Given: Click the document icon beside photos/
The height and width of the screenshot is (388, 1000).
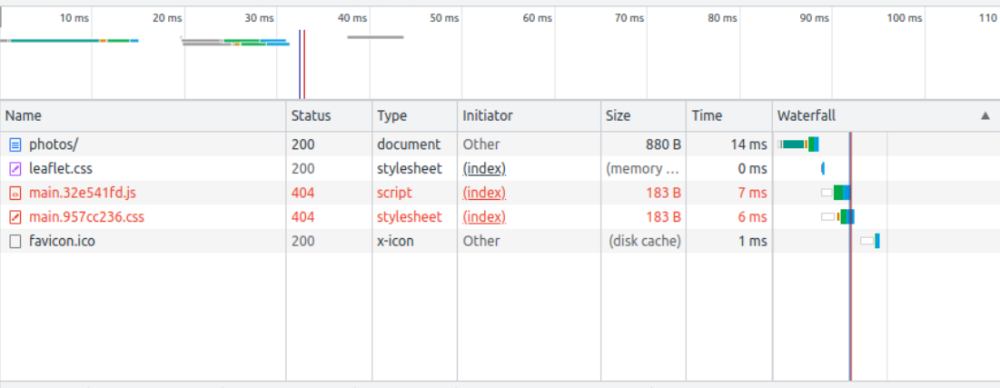Looking at the screenshot, I should [x=15, y=145].
